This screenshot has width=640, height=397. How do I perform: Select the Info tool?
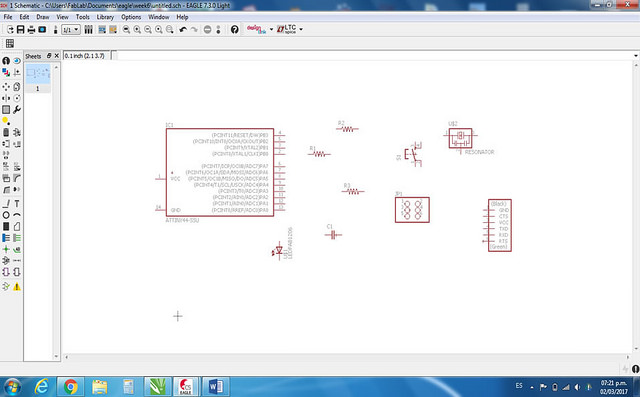tap(6, 61)
